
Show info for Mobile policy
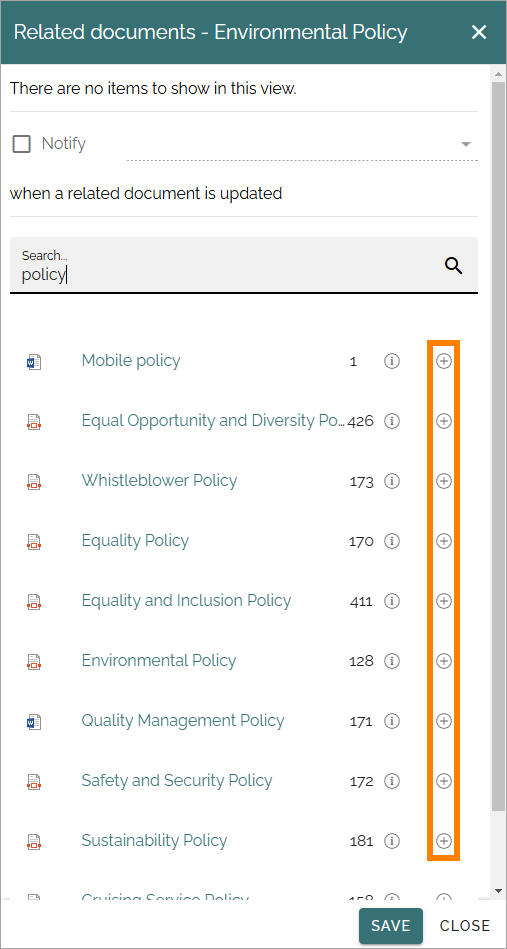392,361
